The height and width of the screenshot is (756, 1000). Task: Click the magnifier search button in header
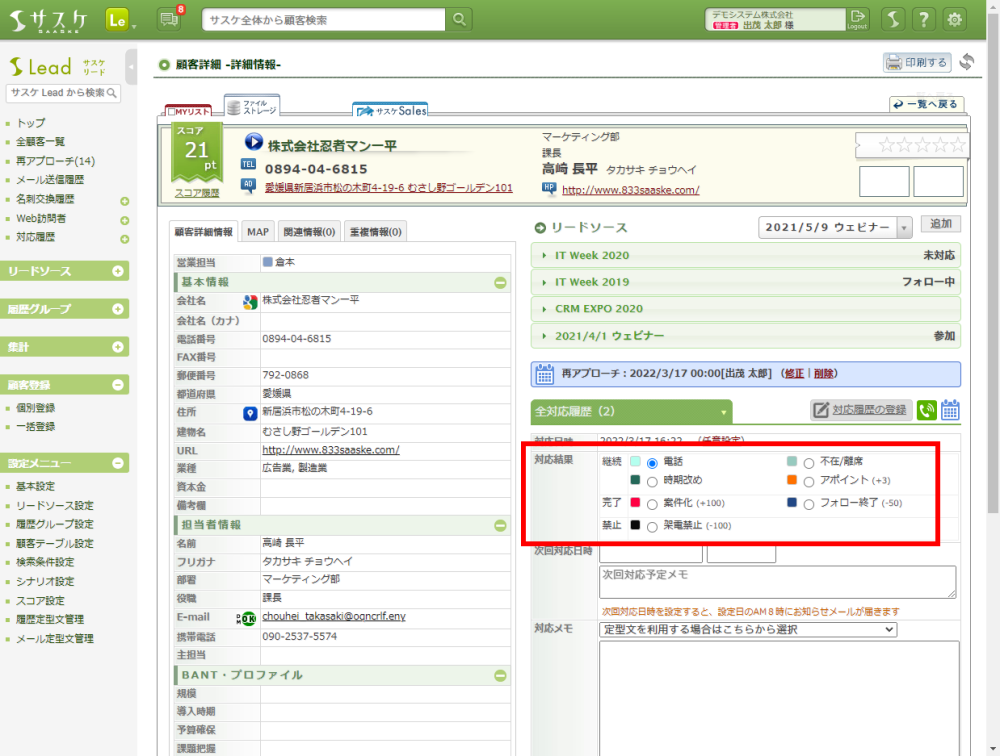(459, 19)
